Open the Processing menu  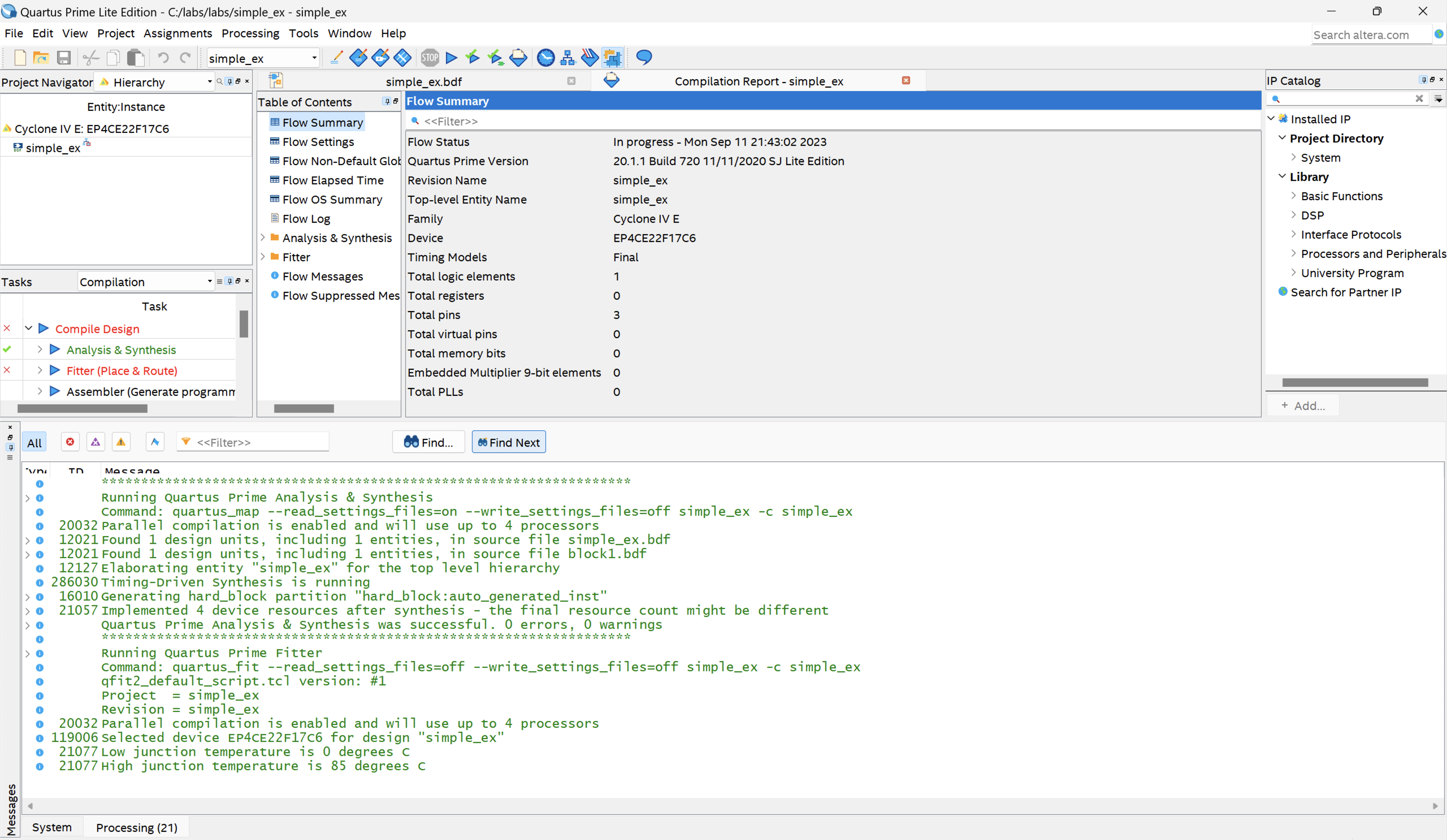(x=250, y=33)
